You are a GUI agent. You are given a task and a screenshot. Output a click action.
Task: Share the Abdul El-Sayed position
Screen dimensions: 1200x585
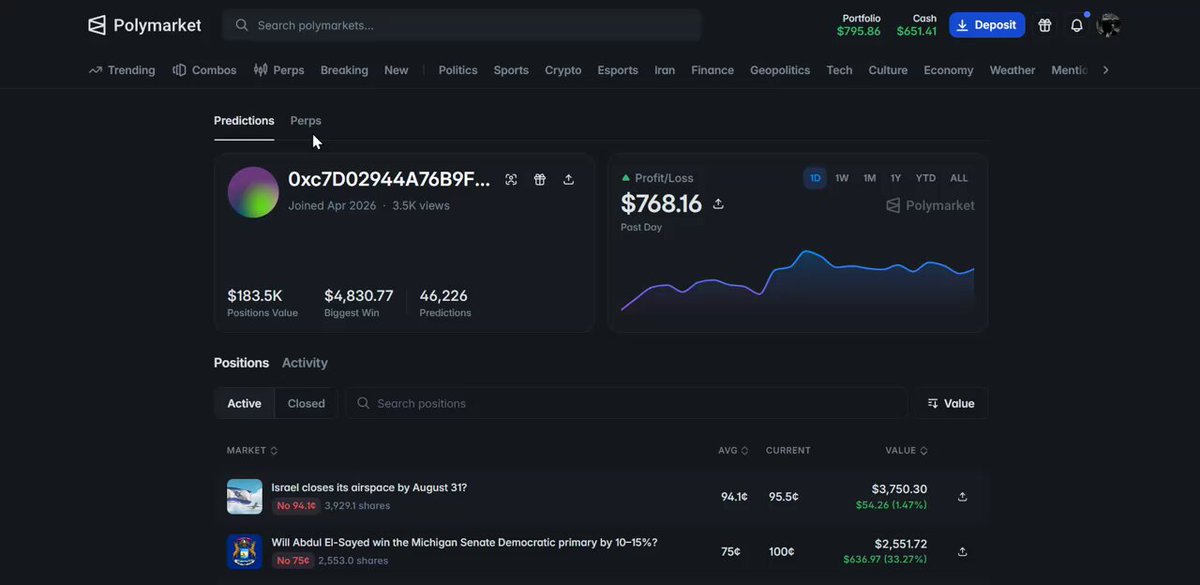[x=962, y=551]
